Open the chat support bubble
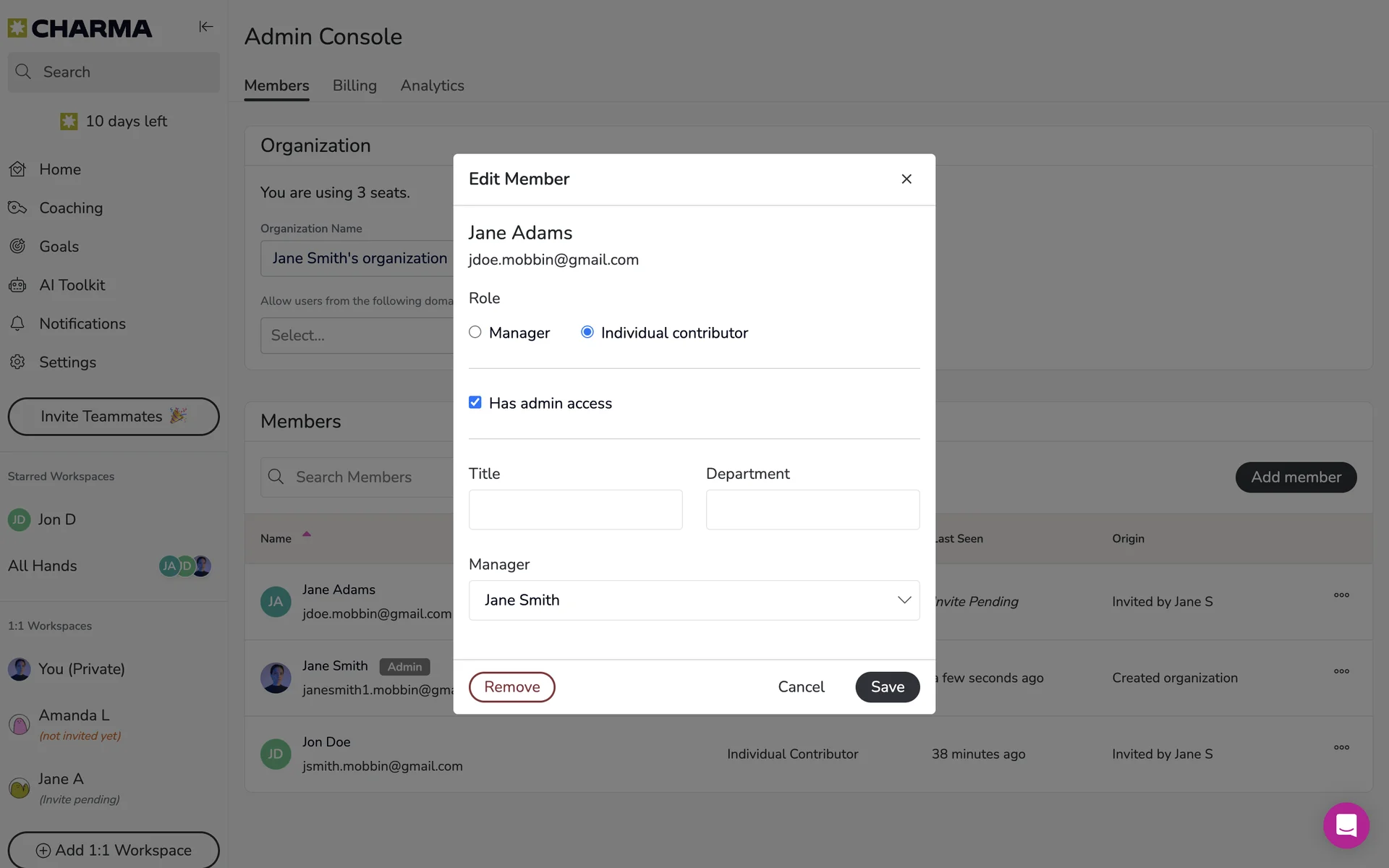 point(1346,825)
